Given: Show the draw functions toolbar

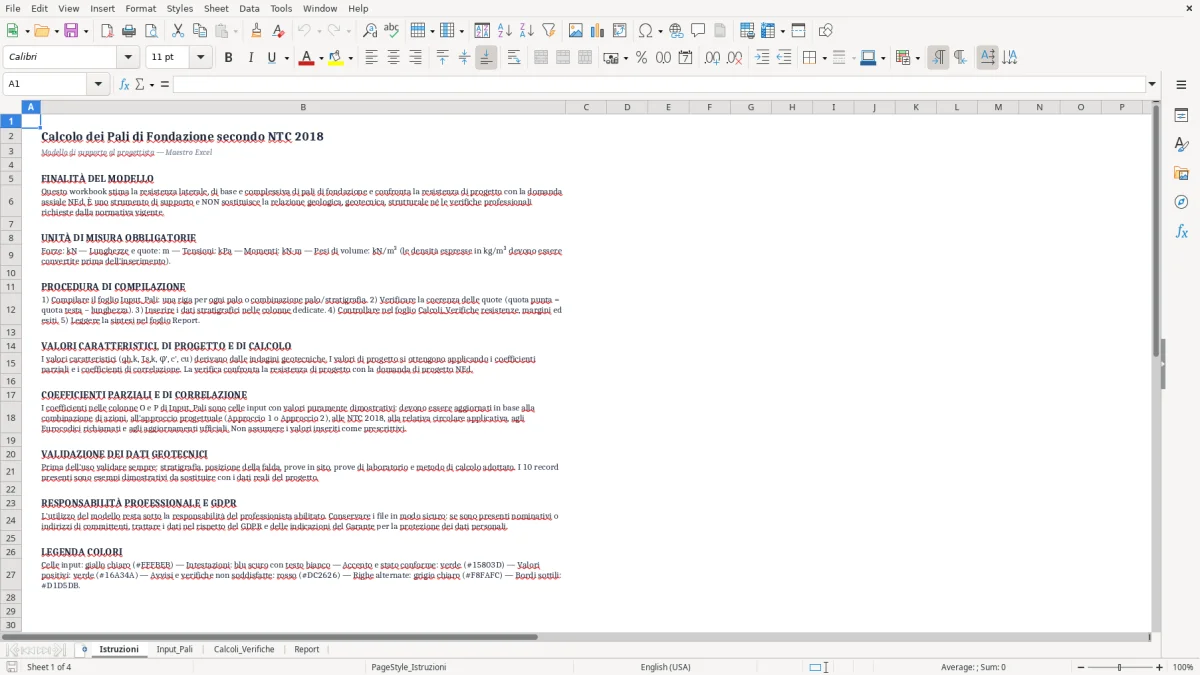Looking at the screenshot, I should click(825, 31).
